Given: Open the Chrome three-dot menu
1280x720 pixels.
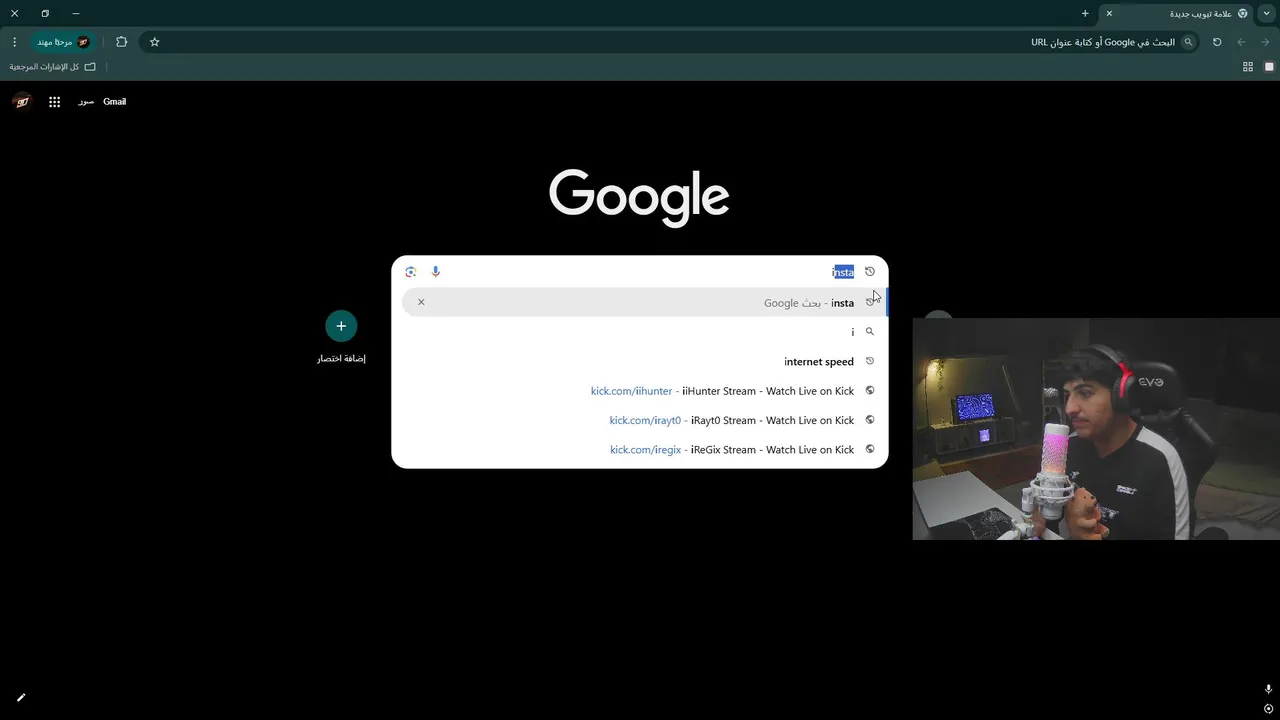Looking at the screenshot, I should click(14, 42).
